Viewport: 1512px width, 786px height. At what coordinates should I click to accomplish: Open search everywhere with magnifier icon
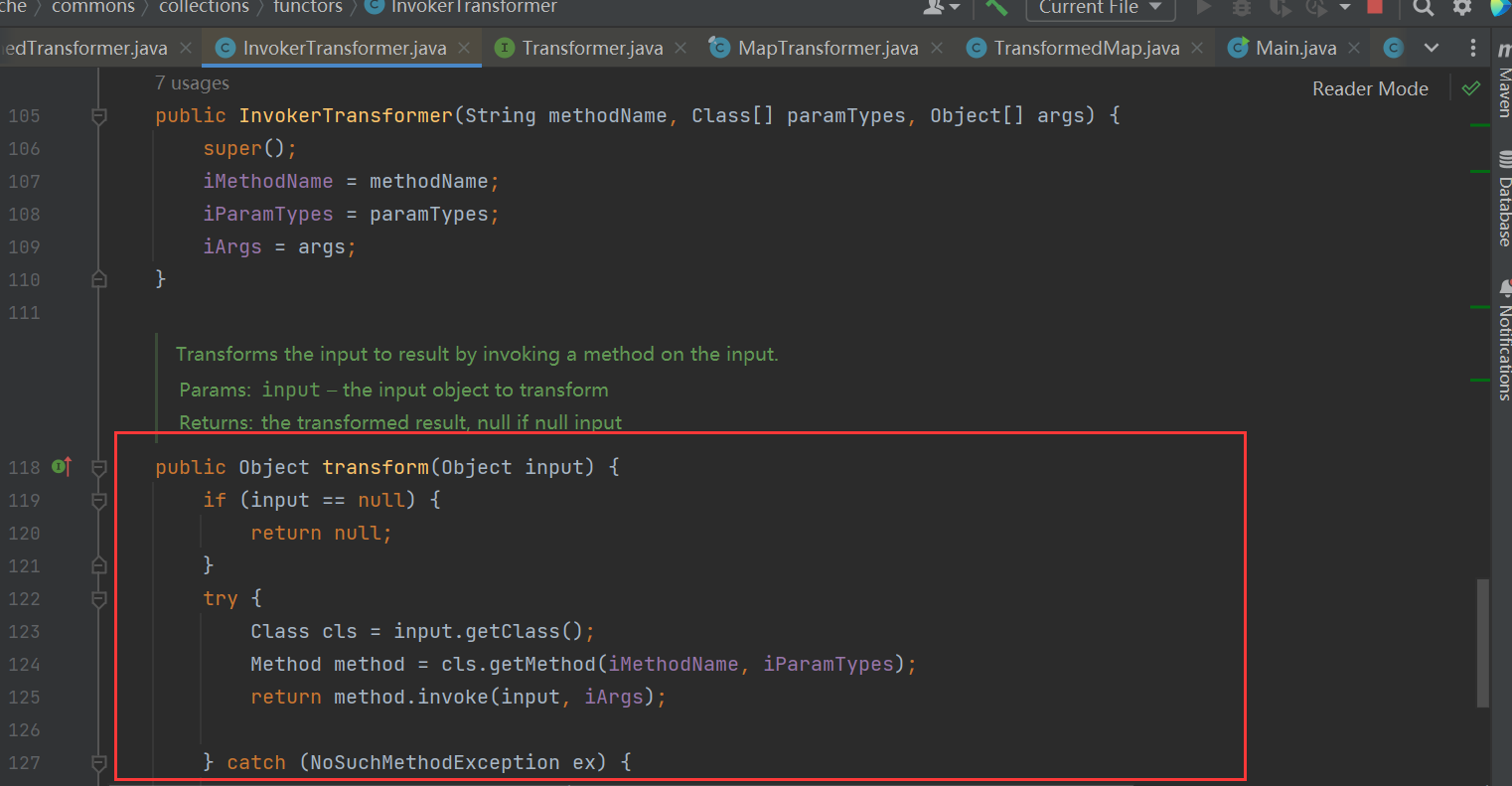[x=1423, y=8]
